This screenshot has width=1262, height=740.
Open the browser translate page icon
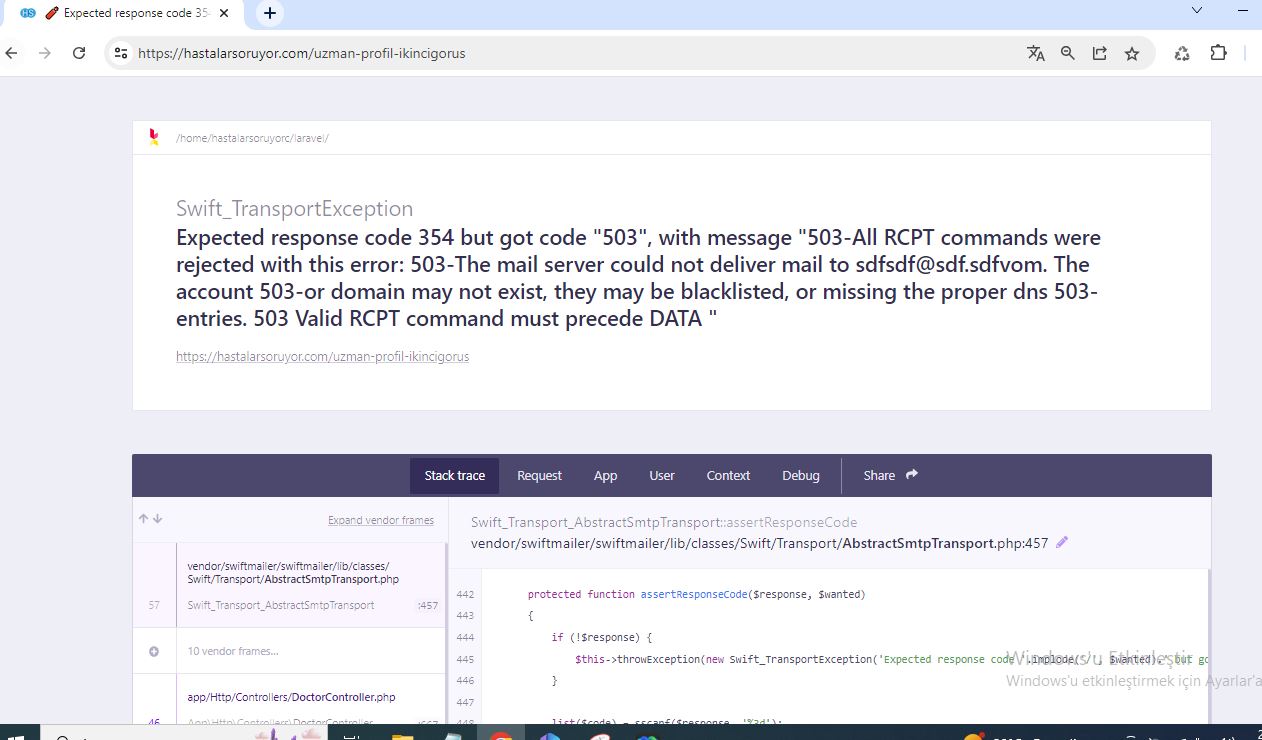(x=1036, y=53)
